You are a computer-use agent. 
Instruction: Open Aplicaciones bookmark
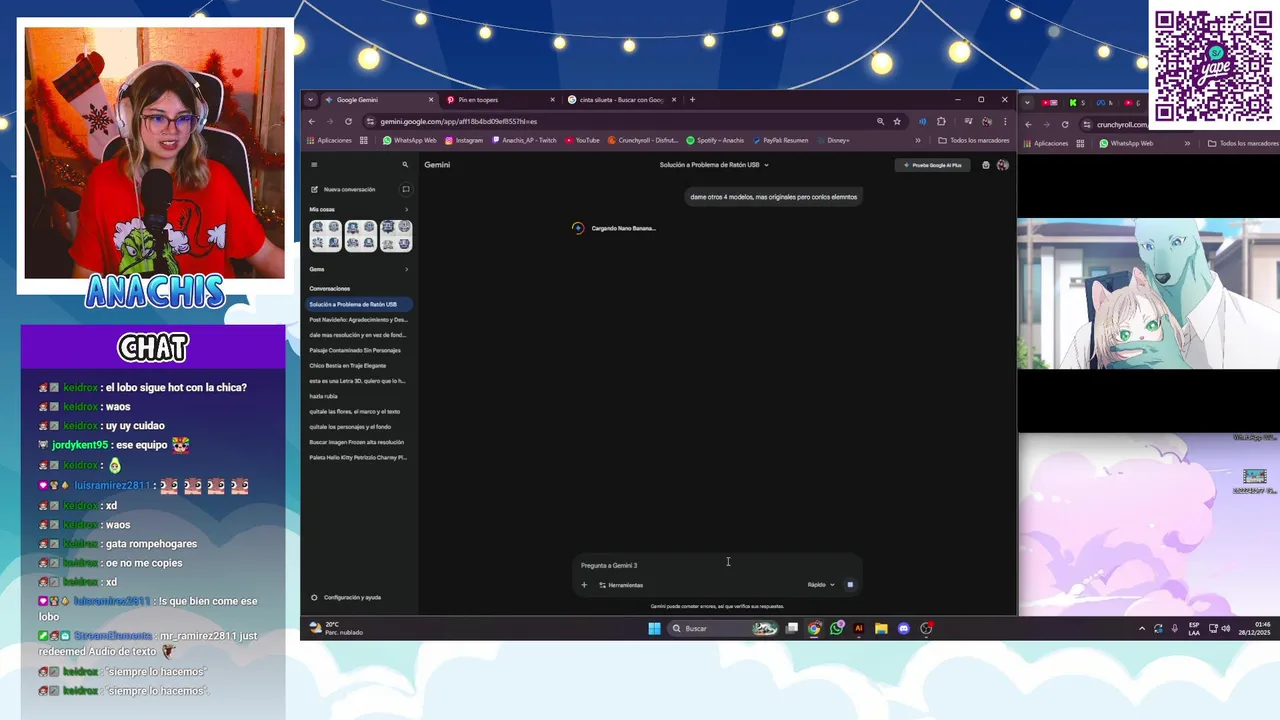pyautogui.click(x=329, y=140)
